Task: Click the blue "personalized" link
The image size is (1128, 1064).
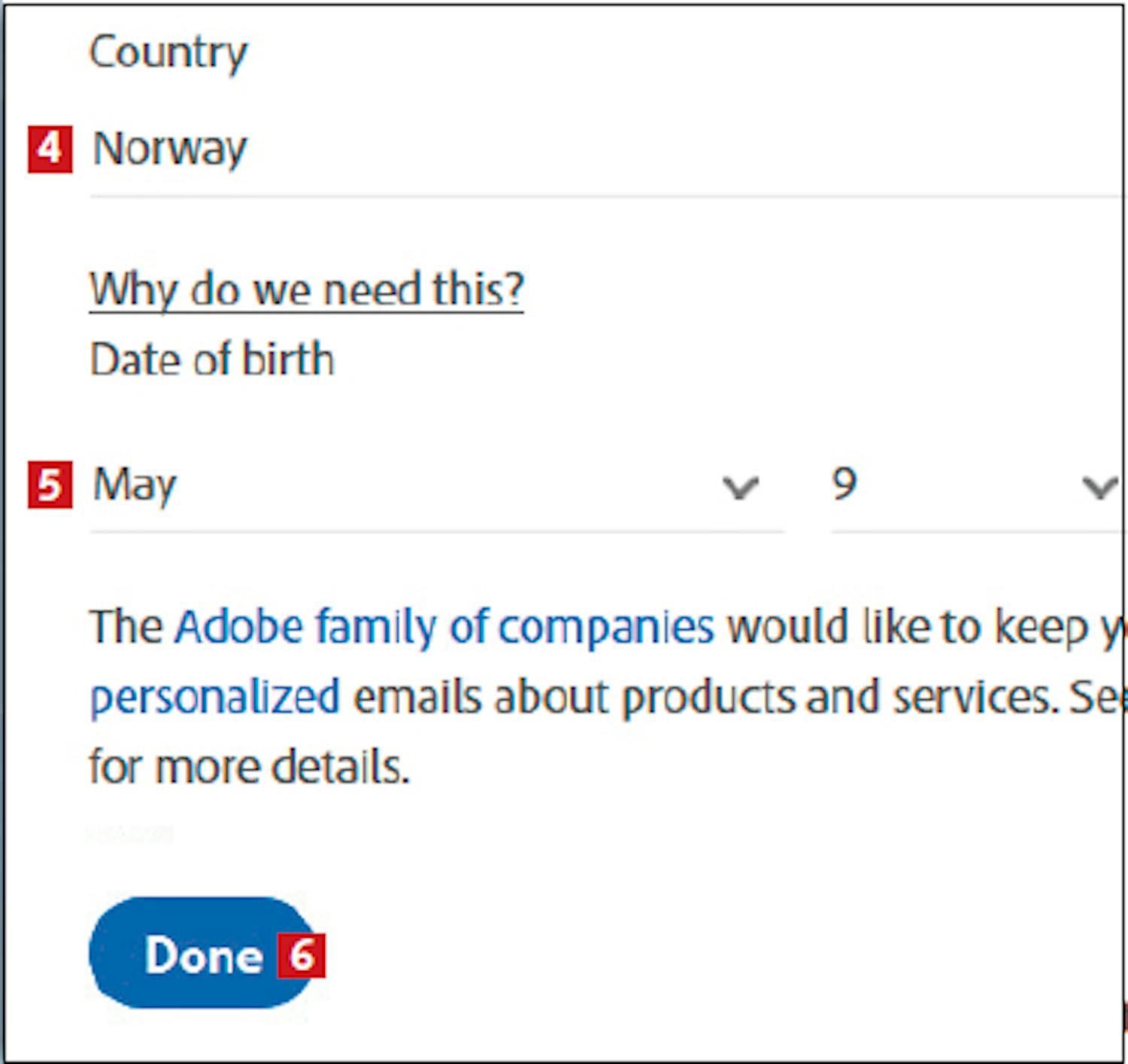Action: [215, 697]
